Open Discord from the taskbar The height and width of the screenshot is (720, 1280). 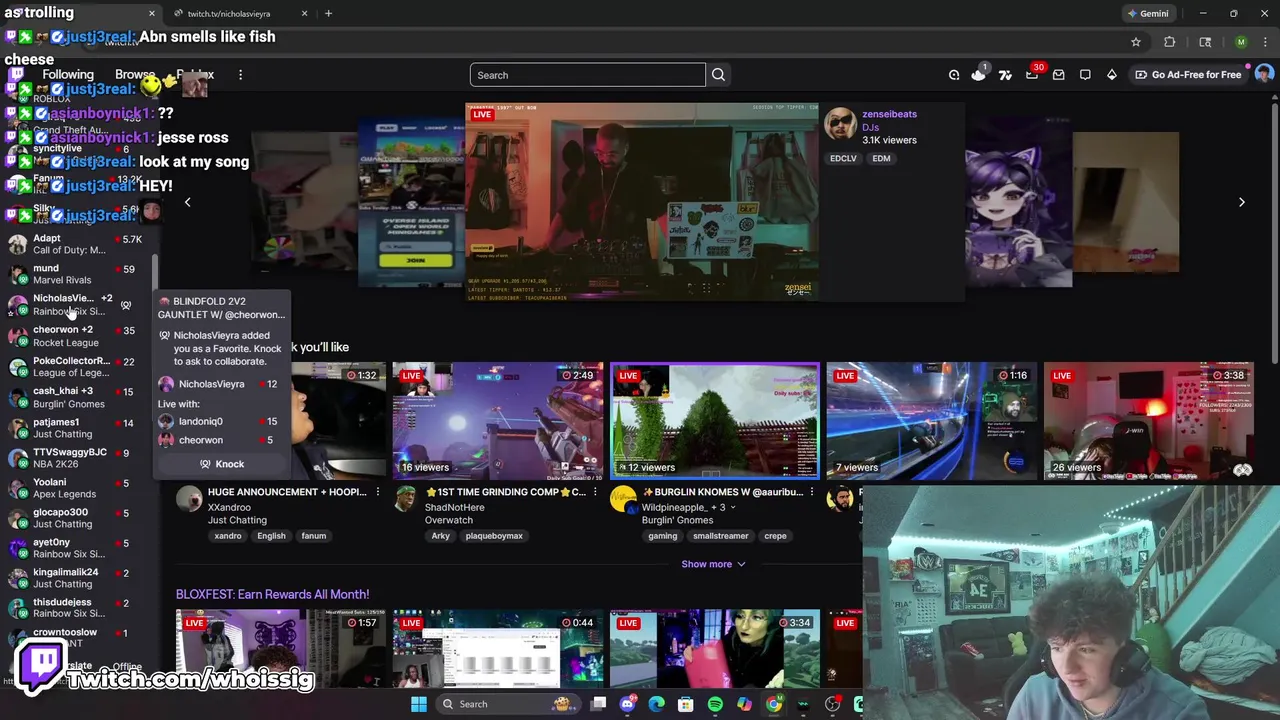[x=627, y=704]
